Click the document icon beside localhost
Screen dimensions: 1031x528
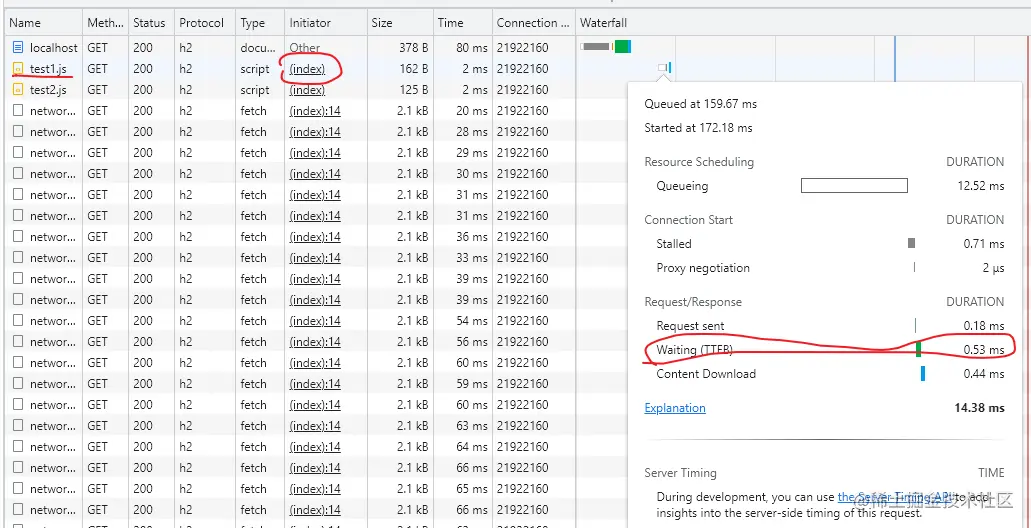[18, 47]
